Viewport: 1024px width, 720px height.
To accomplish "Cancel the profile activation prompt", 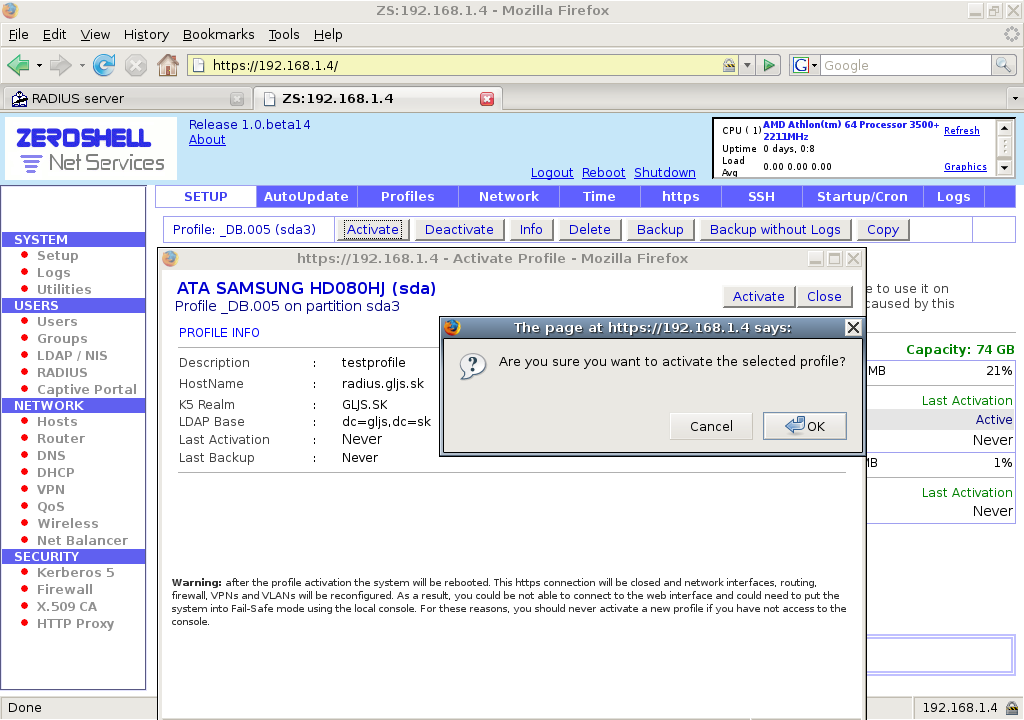I will point(711,426).
